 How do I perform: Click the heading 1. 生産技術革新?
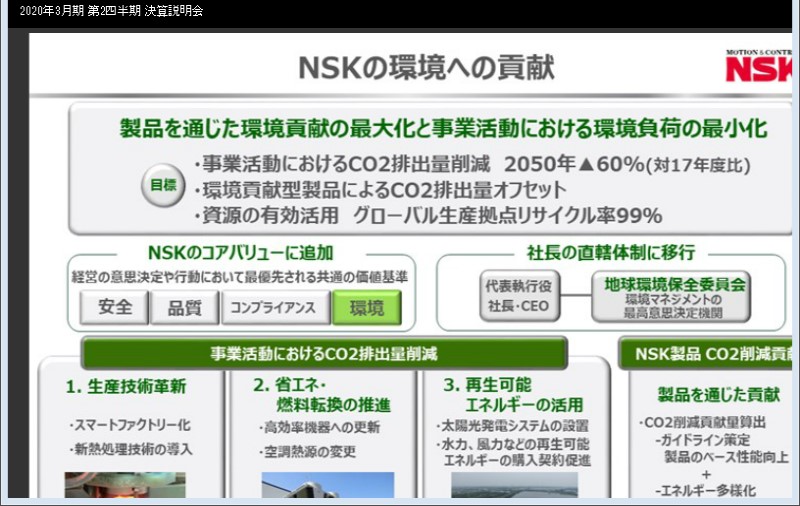(126, 387)
